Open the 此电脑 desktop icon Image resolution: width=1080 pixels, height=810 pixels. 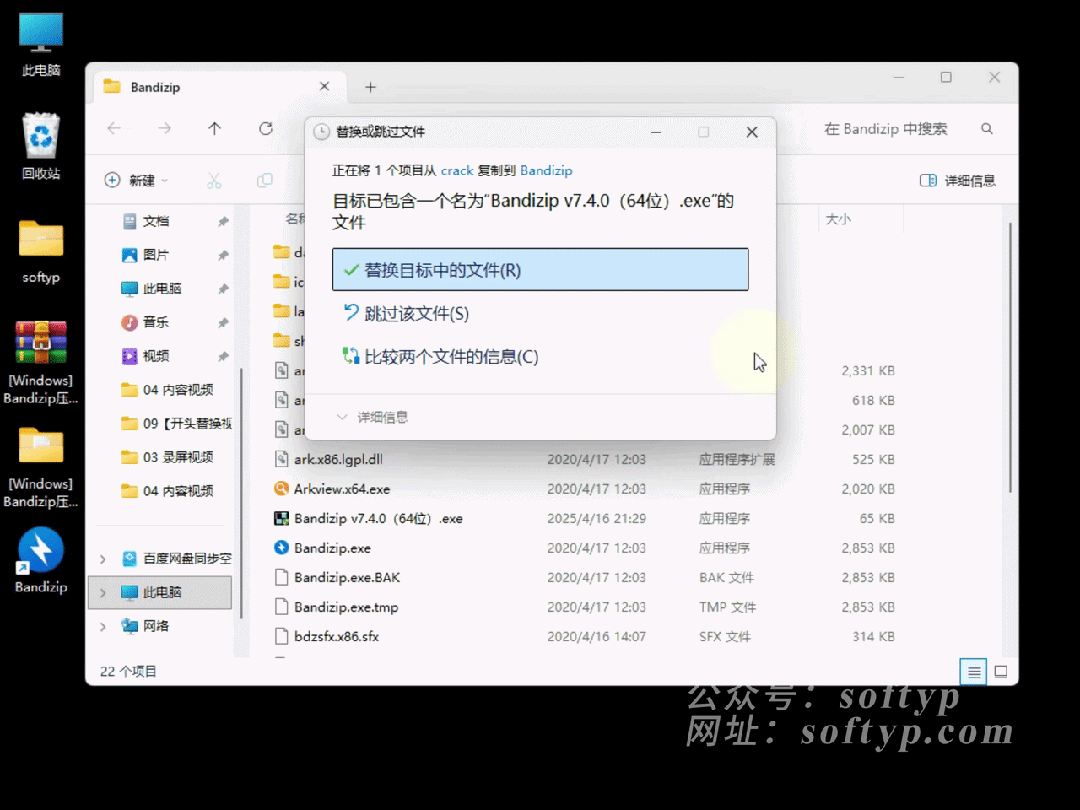[41, 43]
